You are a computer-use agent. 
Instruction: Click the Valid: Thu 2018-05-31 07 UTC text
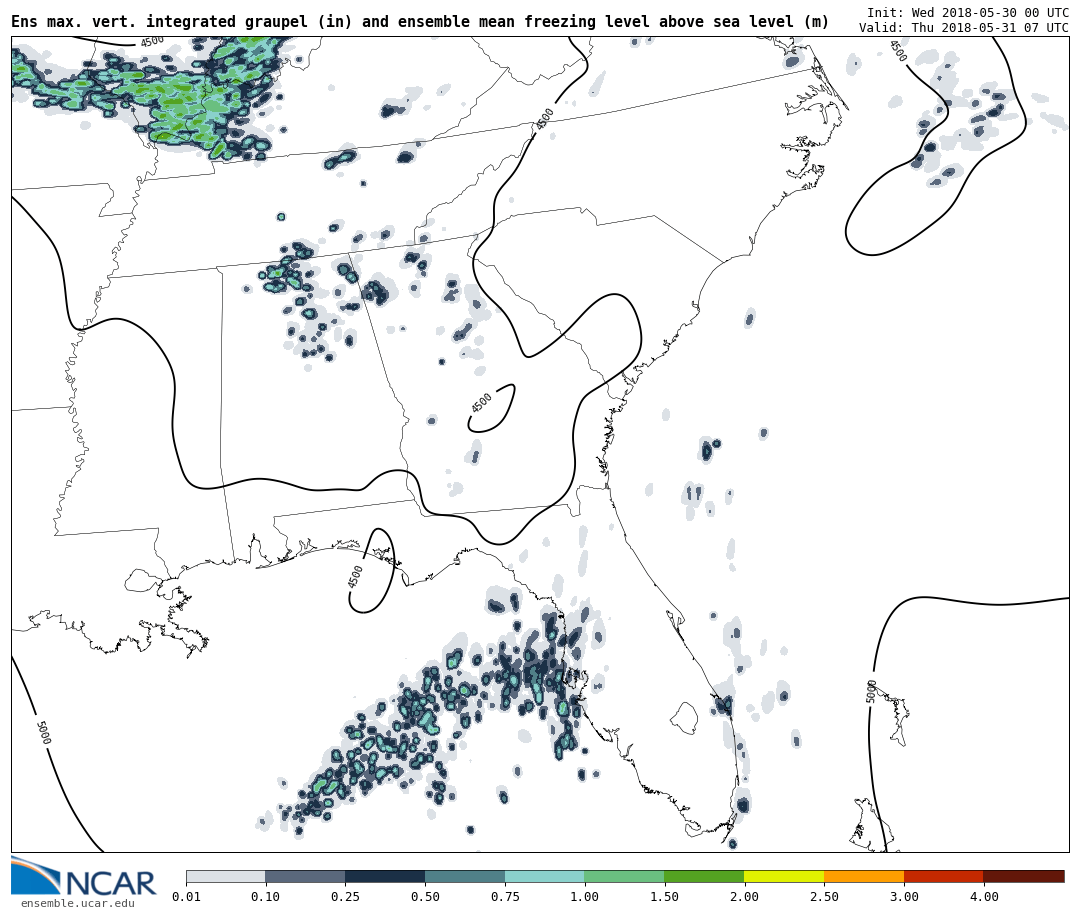tap(964, 28)
